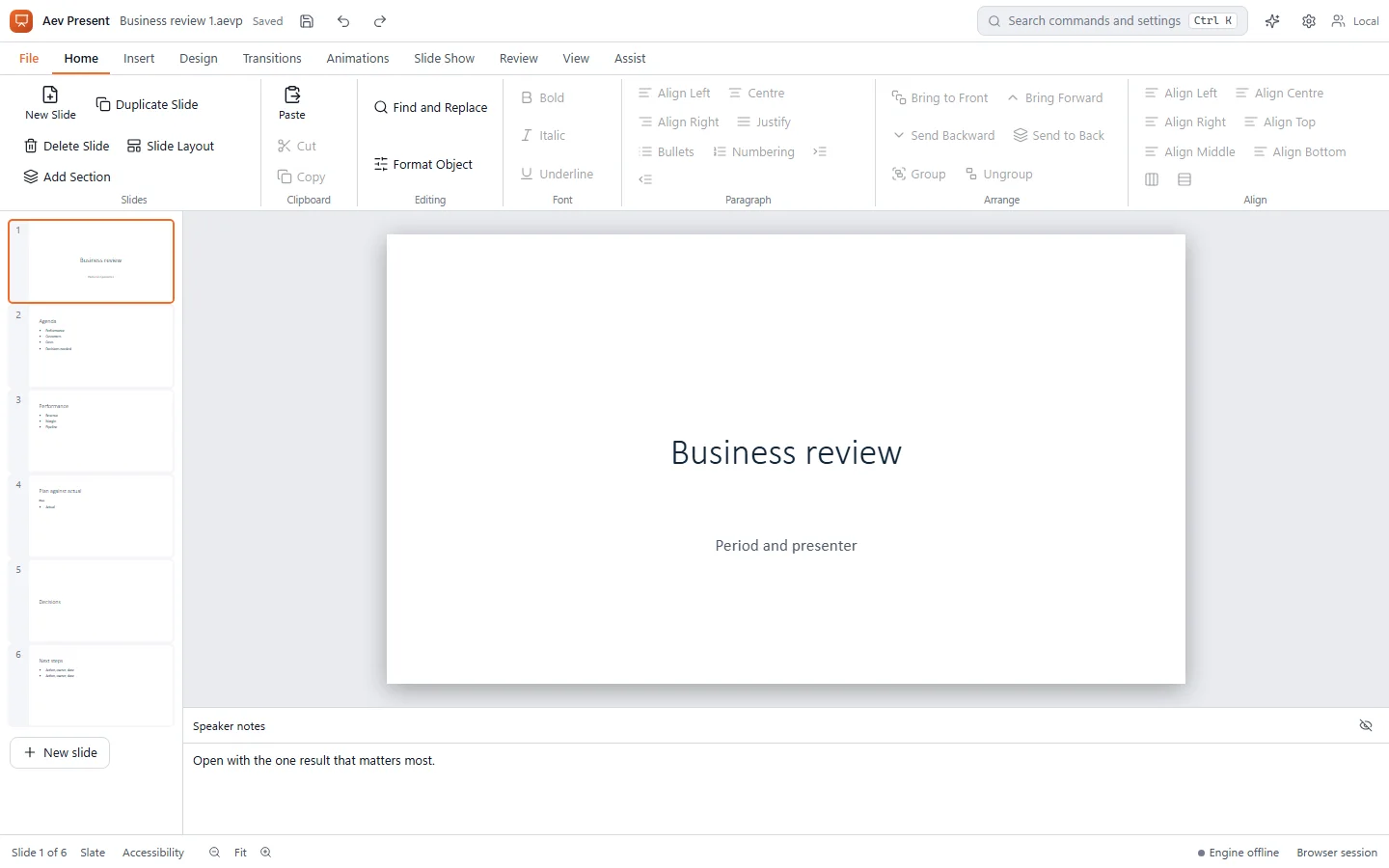The height and width of the screenshot is (868, 1389).
Task: Toggle Italic formatting
Action: (x=543, y=135)
